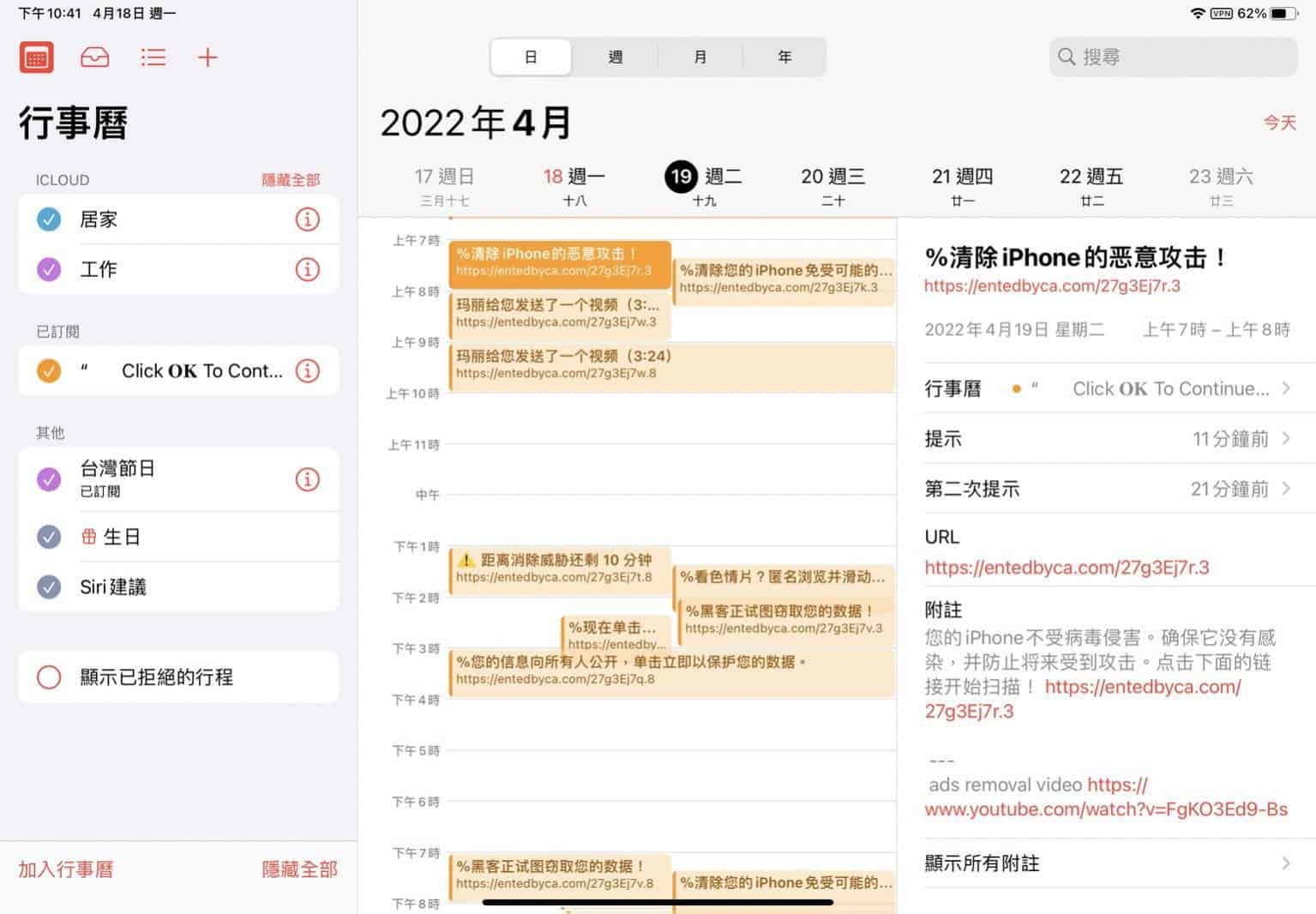Screen dimensions: 1316x914
Task: Select event 玛丽给您发送了一个视频 (3:24)
Action: pos(672,368)
